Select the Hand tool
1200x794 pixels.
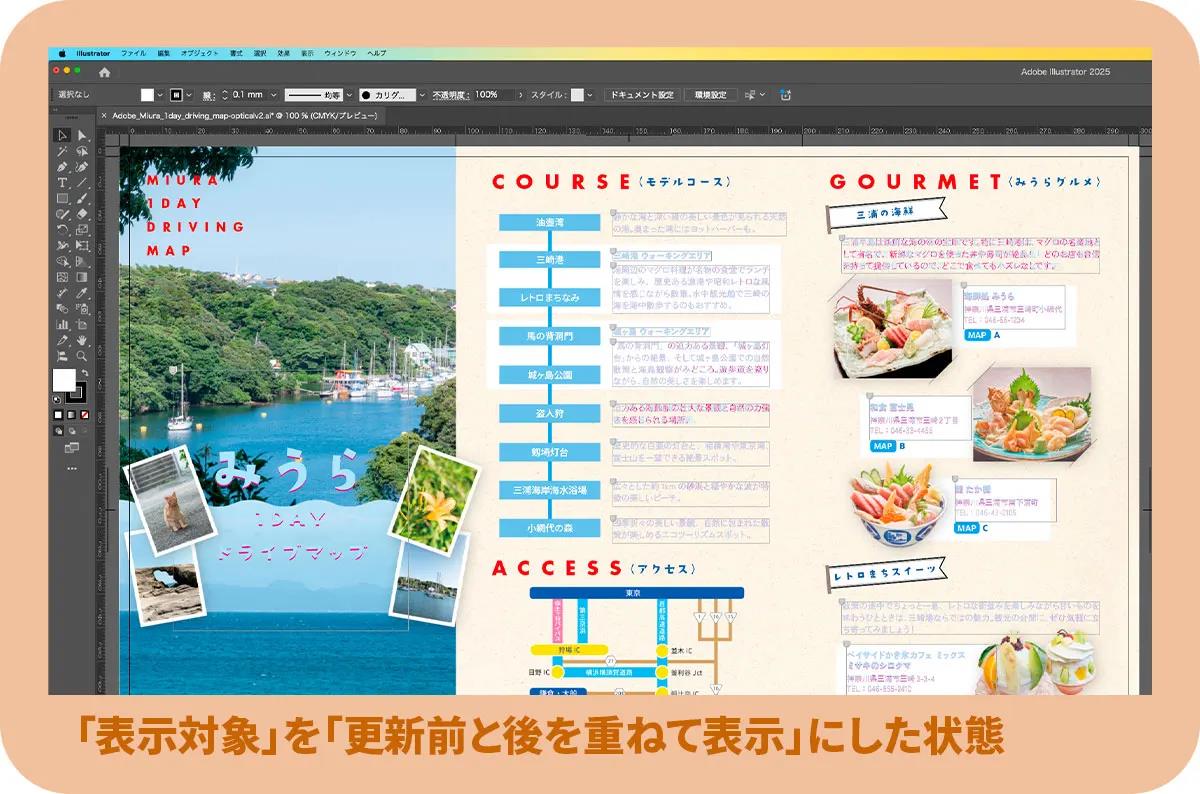point(81,339)
